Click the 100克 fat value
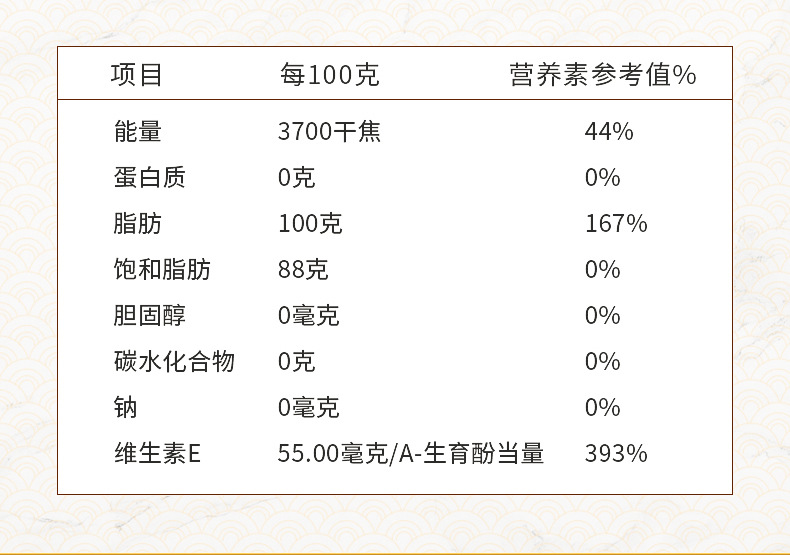Viewport: 790px width, 555px height. click(310, 224)
